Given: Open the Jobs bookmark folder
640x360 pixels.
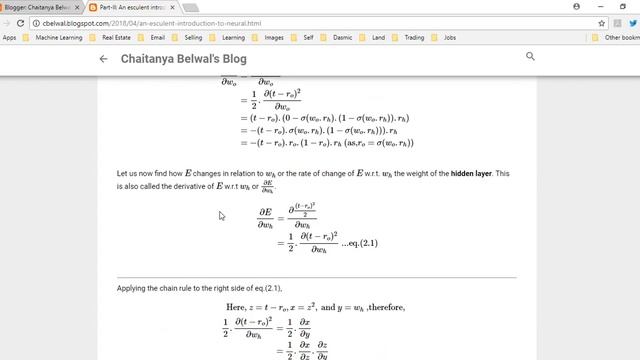Looking at the screenshot, I should pyautogui.click(x=444, y=38).
